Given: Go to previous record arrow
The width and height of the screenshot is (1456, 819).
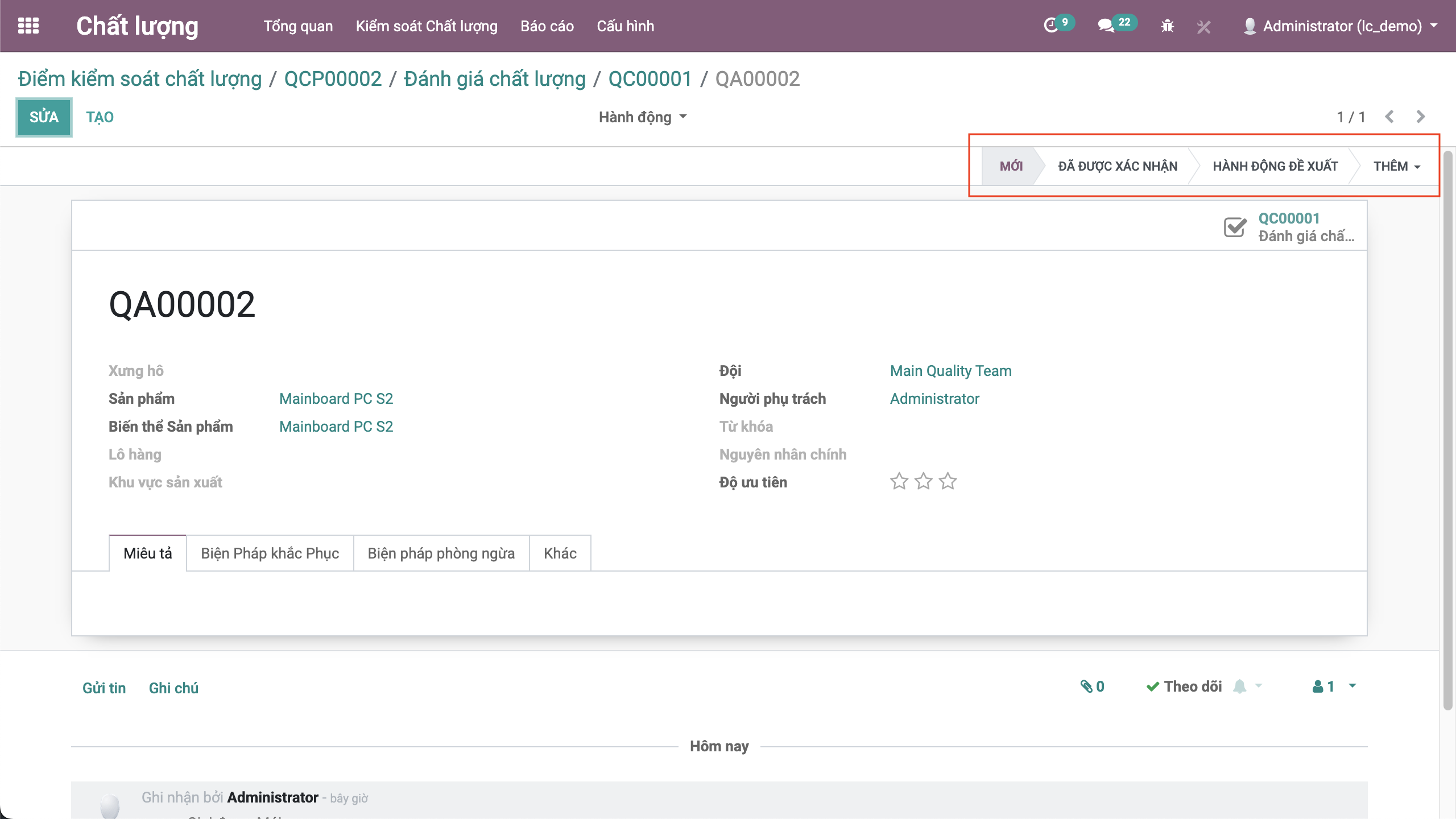Looking at the screenshot, I should point(1389,117).
